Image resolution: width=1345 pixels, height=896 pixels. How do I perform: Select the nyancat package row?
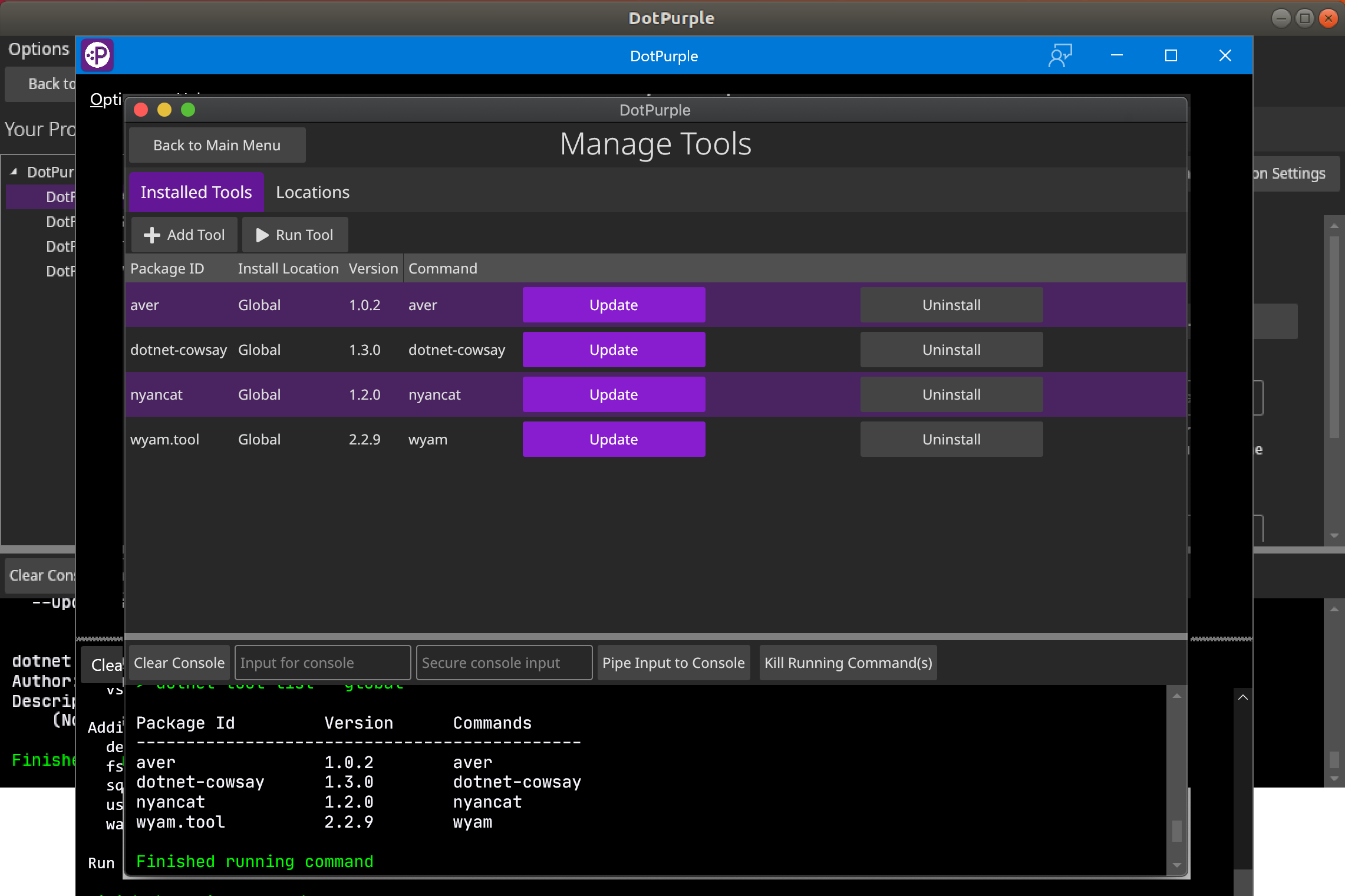[x=655, y=394]
